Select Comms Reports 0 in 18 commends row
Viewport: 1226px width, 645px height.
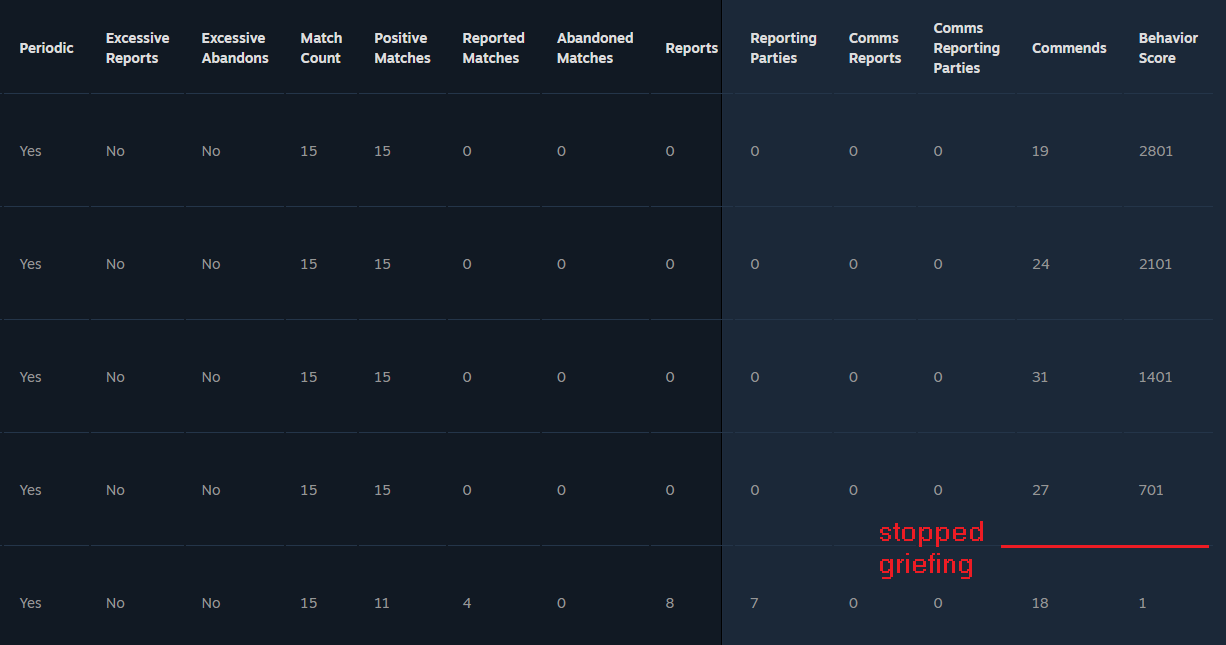point(853,603)
